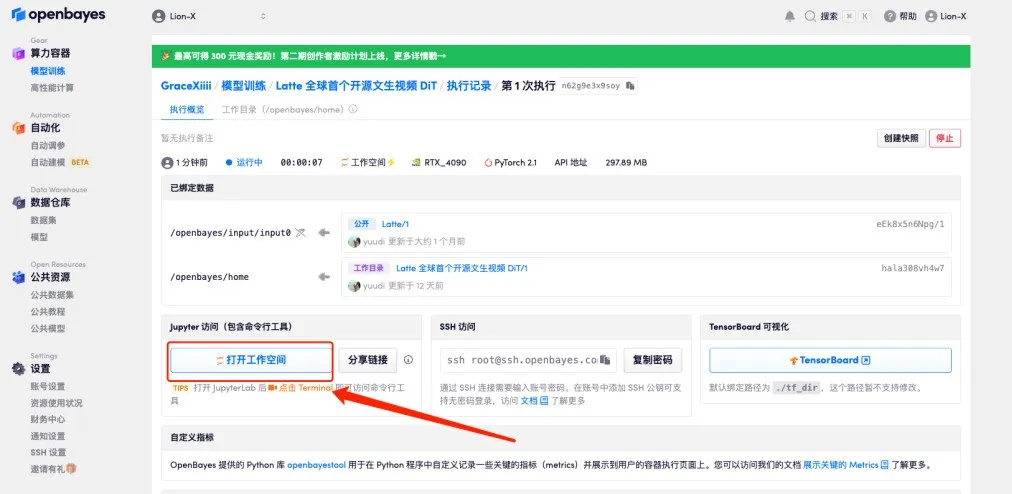Click info icon beside 工作目录 tab

(x=352, y=109)
